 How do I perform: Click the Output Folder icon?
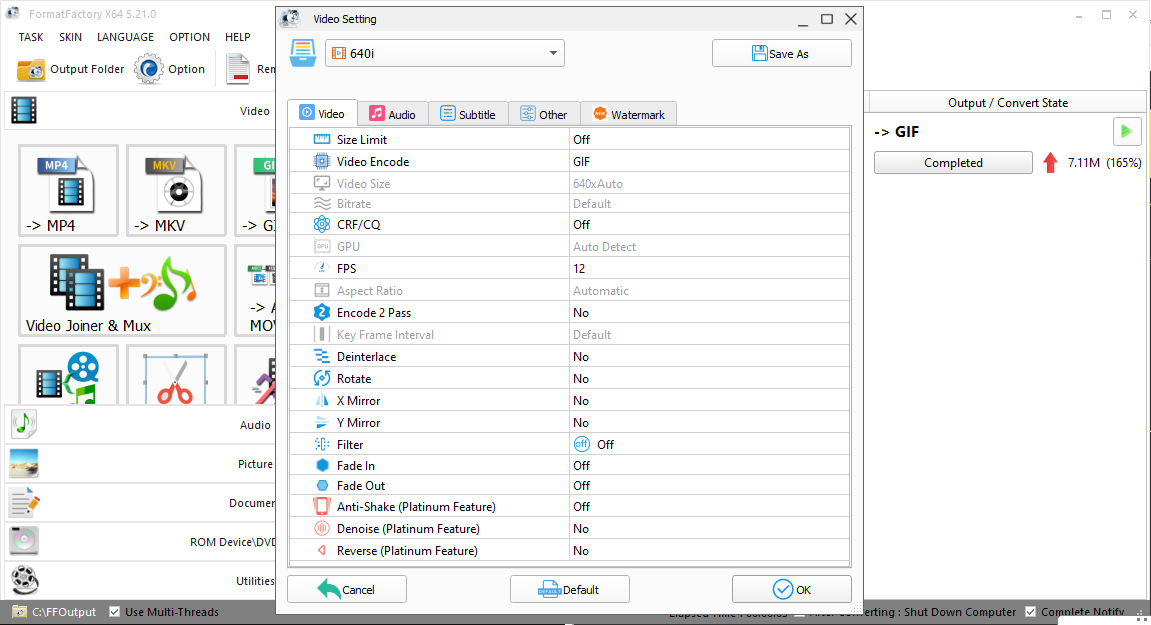click(x=31, y=69)
